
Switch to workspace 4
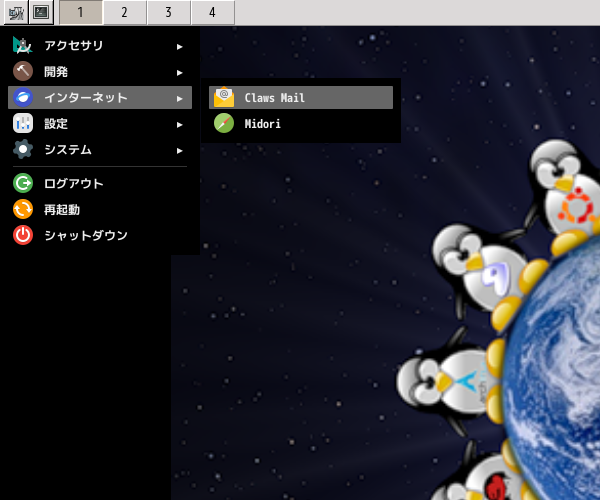click(213, 13)
